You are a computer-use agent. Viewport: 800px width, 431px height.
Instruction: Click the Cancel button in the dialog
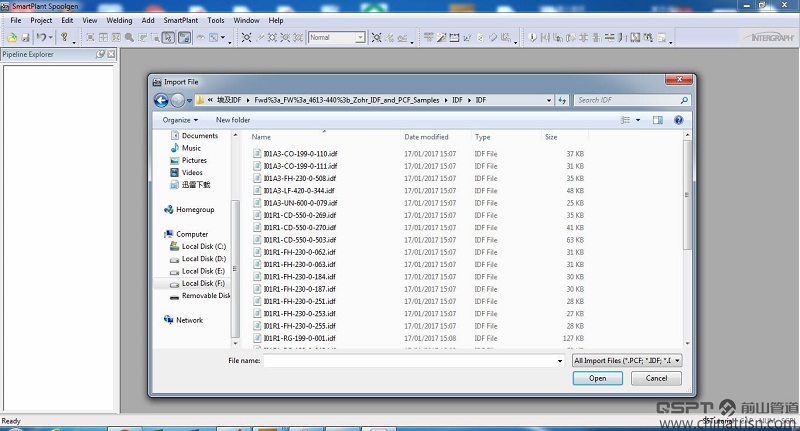coord(656,378)
